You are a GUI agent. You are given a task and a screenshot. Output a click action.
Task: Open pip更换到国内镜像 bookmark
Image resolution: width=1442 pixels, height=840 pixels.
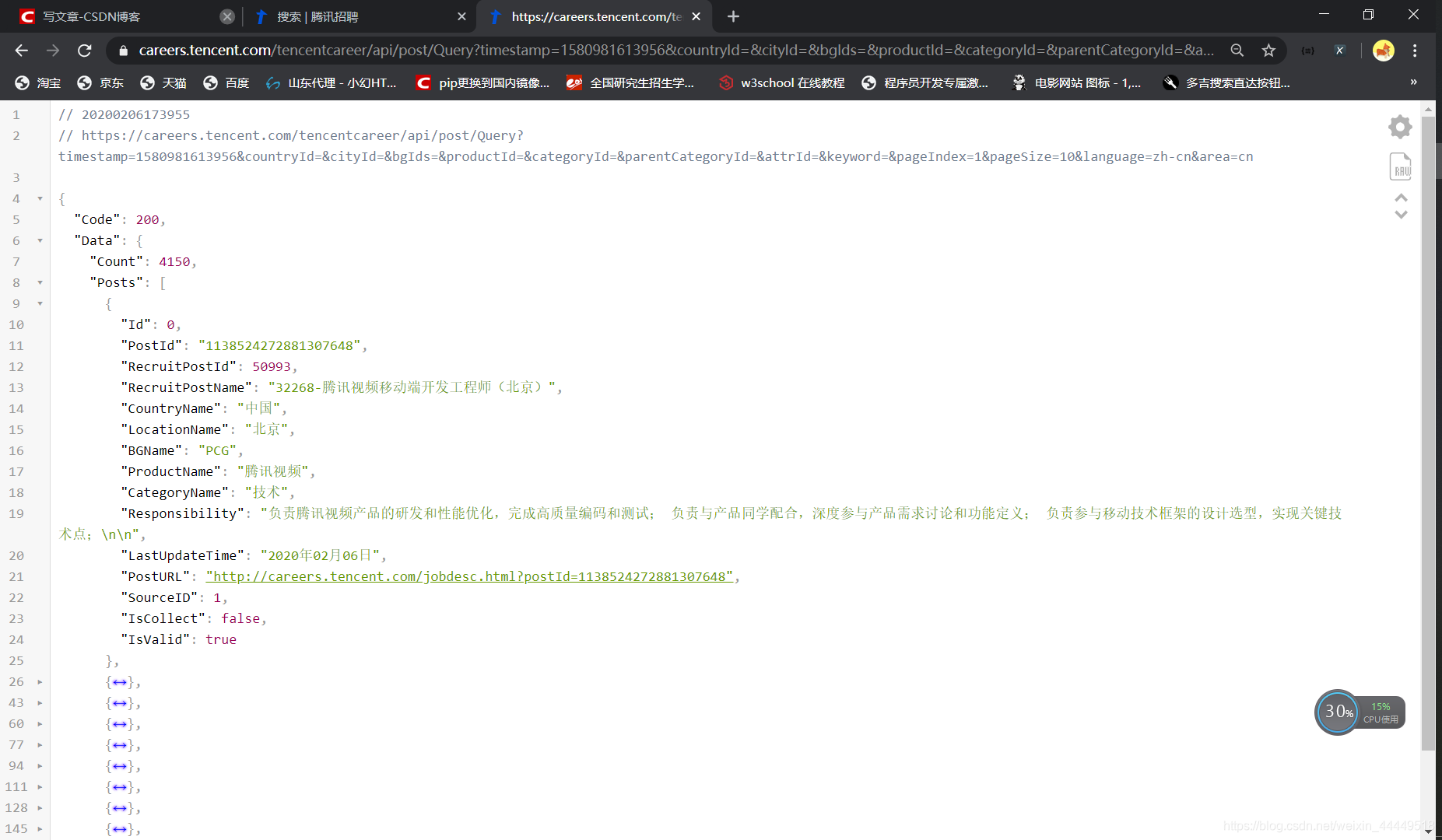point(483,82)
